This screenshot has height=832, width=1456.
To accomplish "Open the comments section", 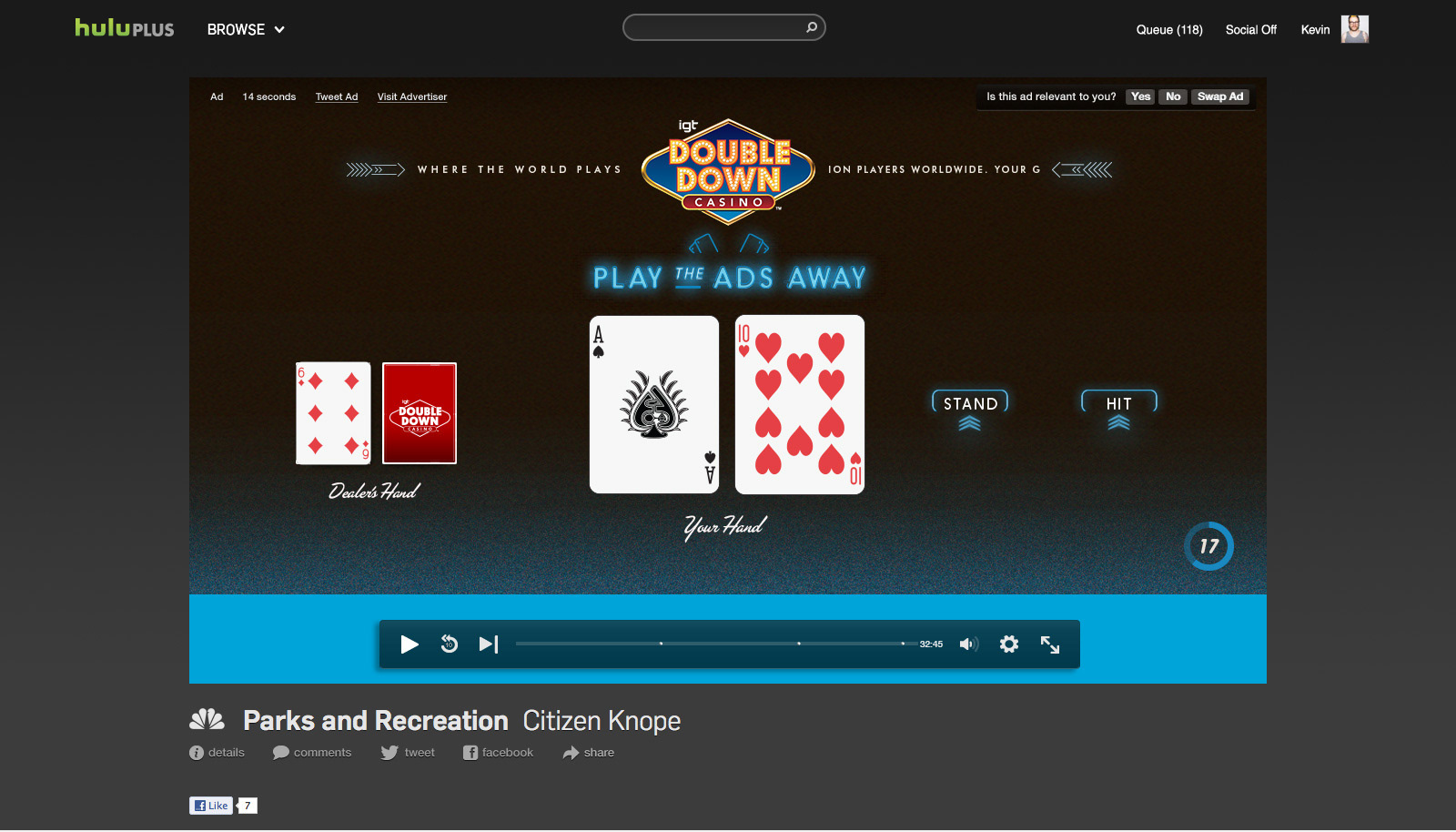I will click(312, 753).
